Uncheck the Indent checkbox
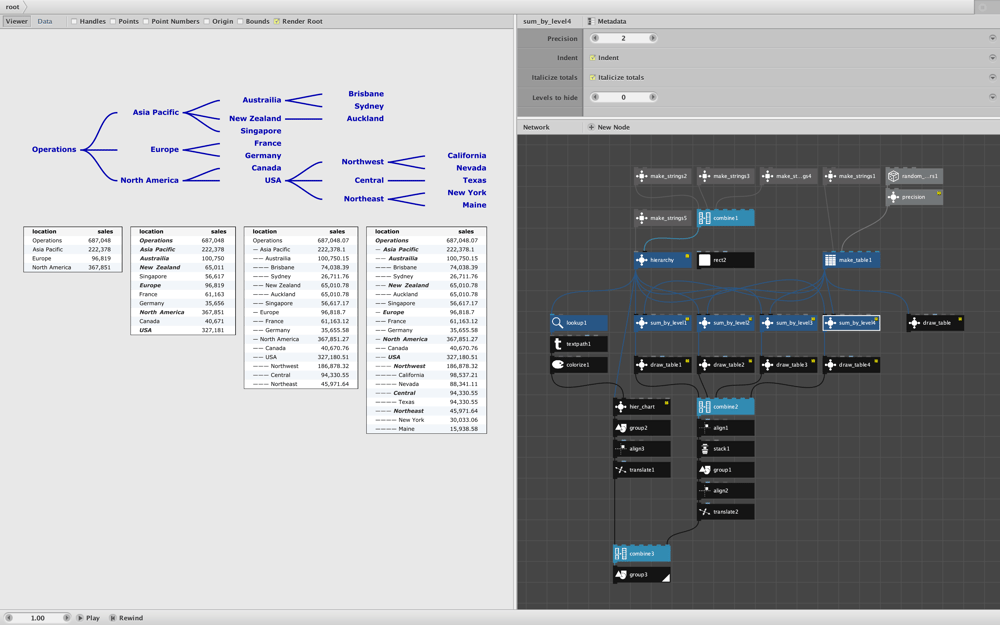 [x=592, y=58]
